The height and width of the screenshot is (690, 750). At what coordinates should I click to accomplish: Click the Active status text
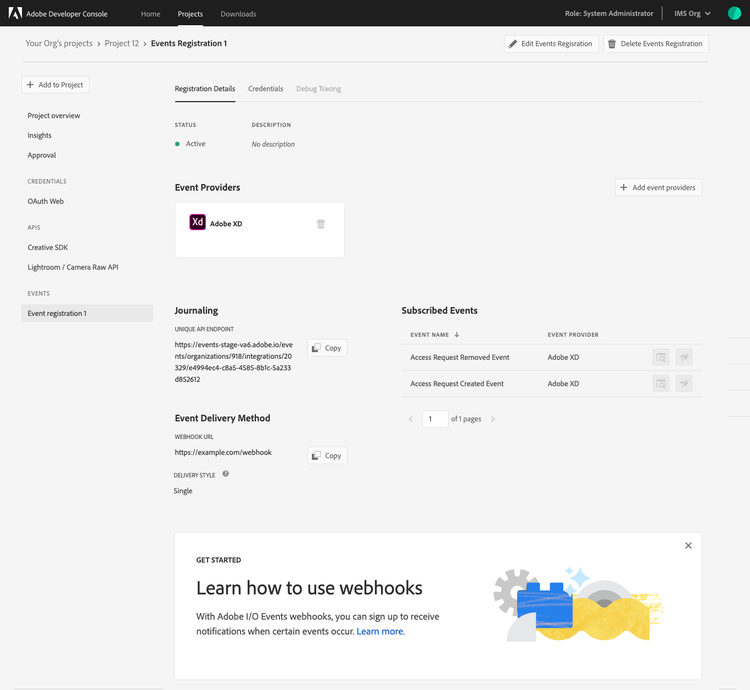[196, 144]
